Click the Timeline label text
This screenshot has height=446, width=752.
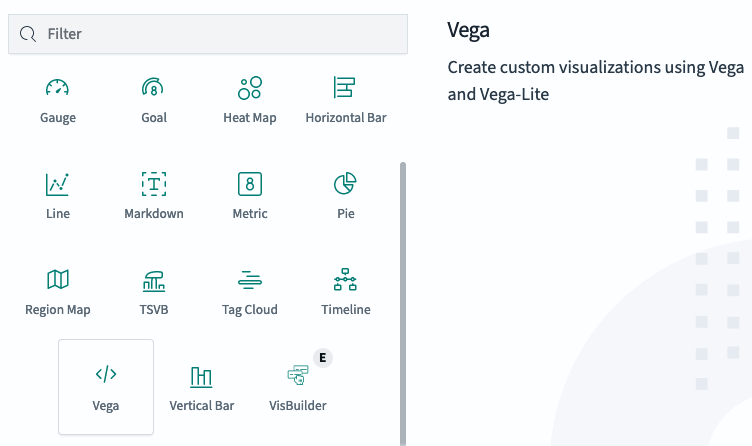pos(346,310)
